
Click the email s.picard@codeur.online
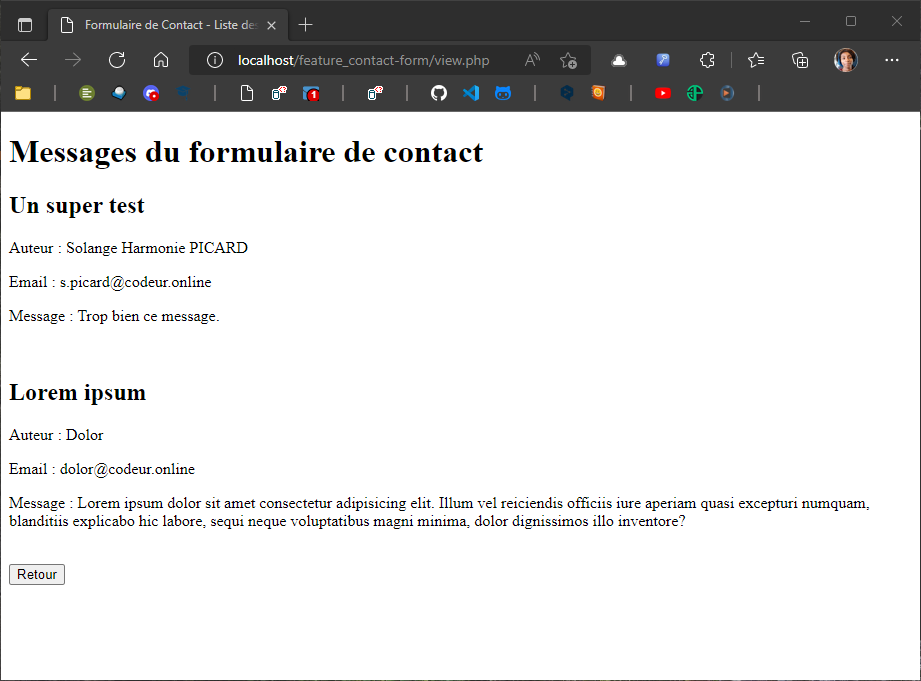(x=136, y=282)
